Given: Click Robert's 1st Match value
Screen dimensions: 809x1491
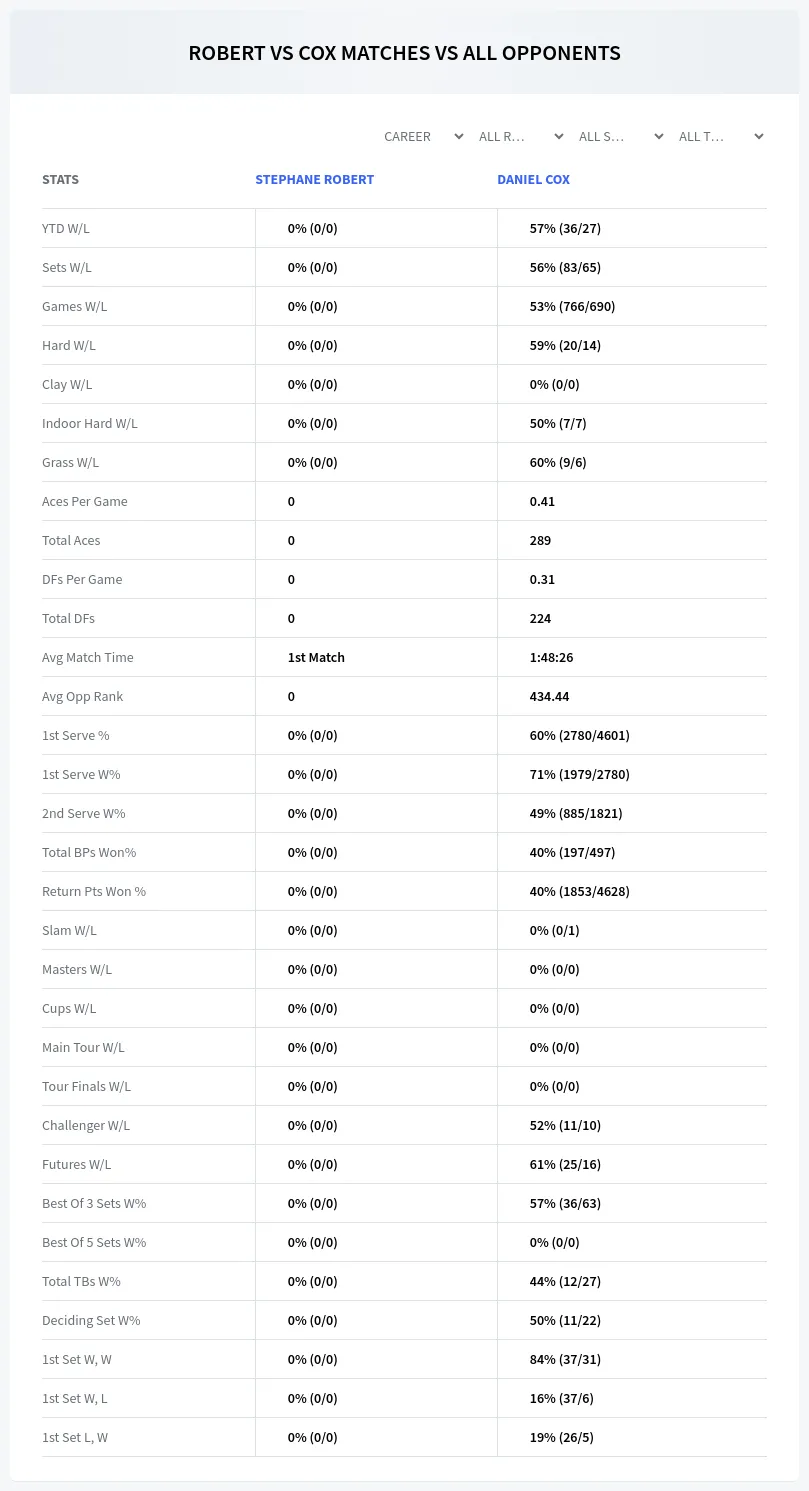Looking at the screenshot, I should [316, 657].
